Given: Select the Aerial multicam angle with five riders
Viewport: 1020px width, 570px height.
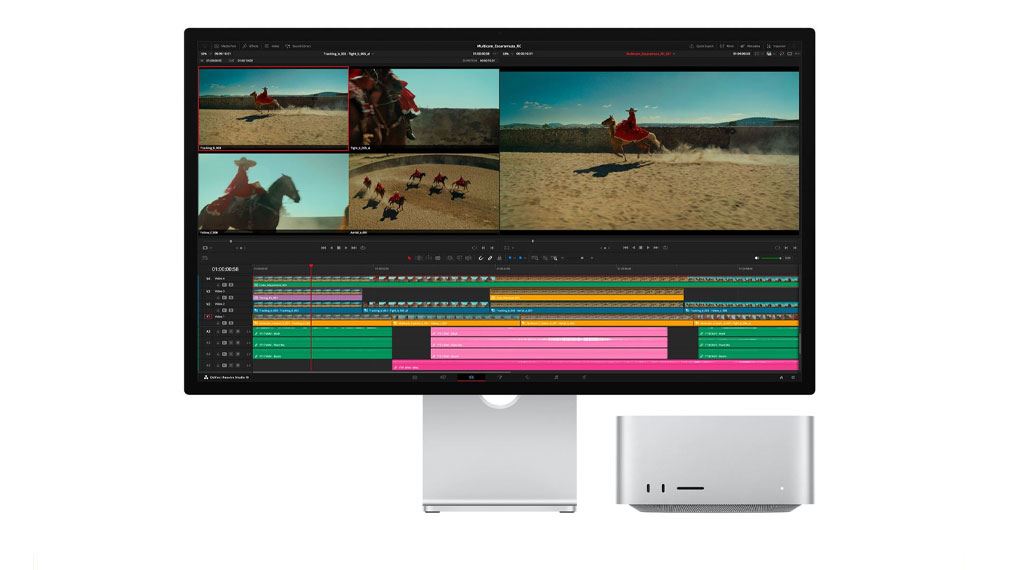Looking at the screenshot, I should (424, 193).
